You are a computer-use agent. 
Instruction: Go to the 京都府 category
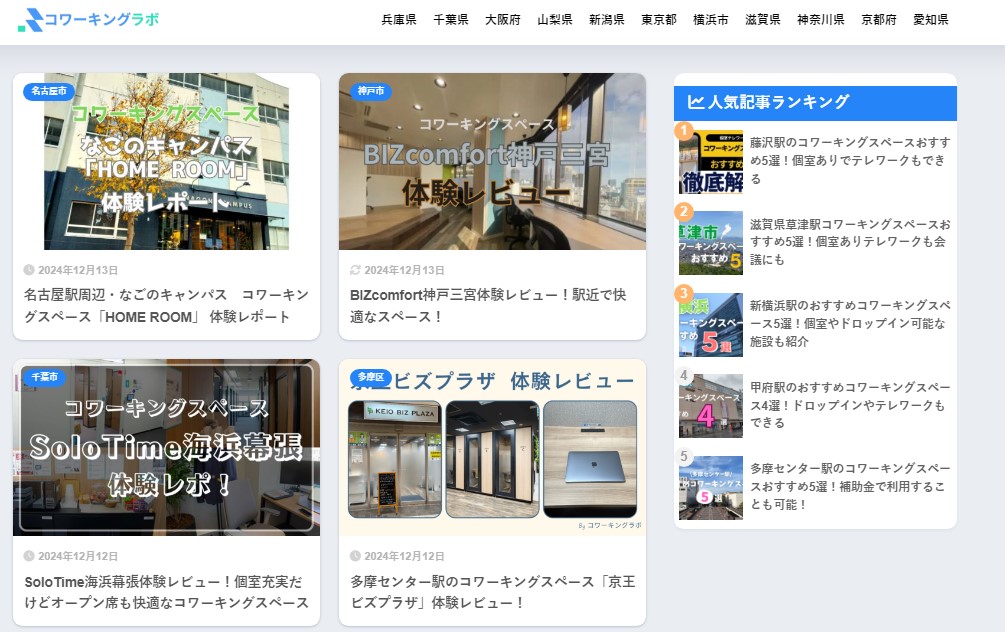pos(879,20)
